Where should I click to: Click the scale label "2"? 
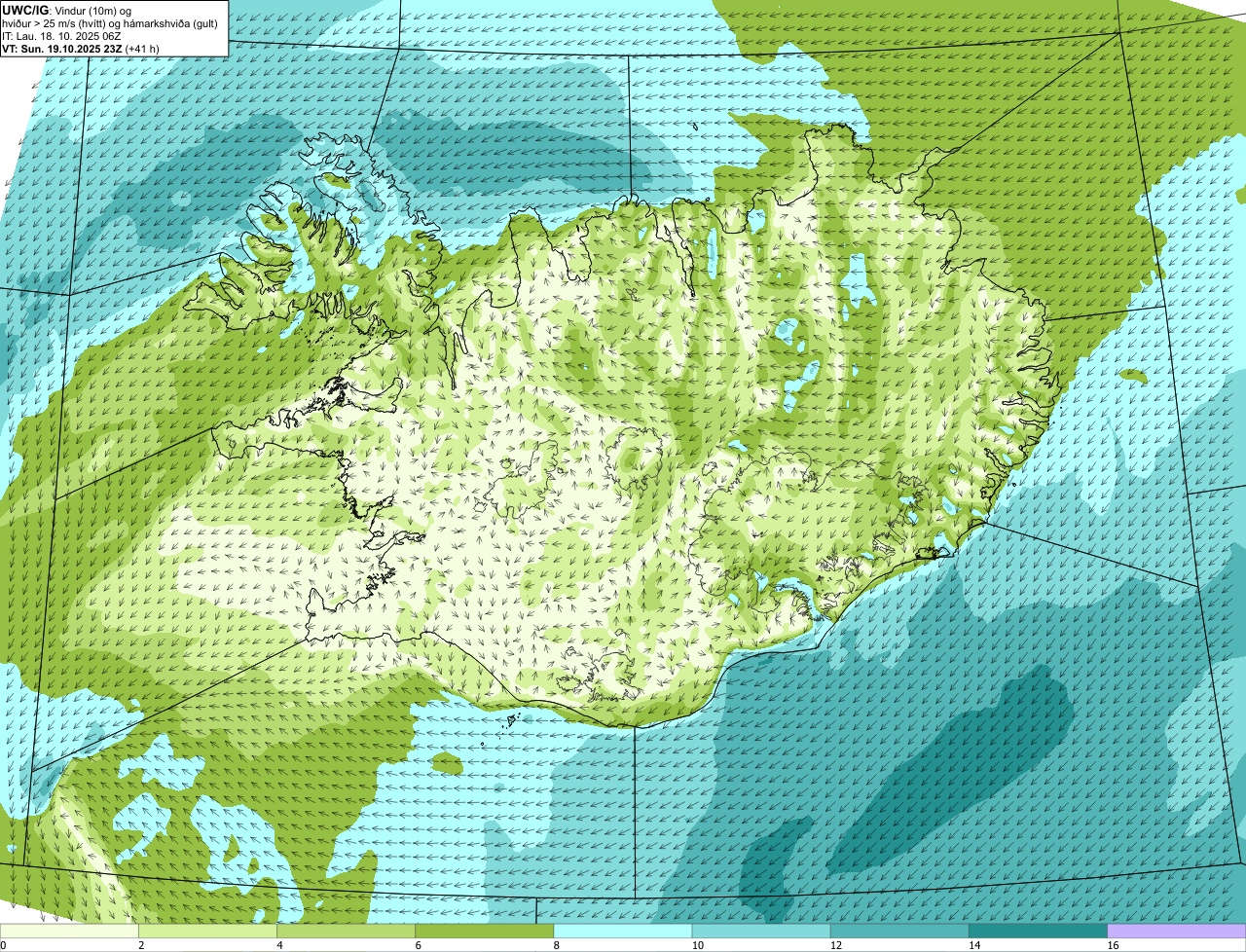pos(141,945)
